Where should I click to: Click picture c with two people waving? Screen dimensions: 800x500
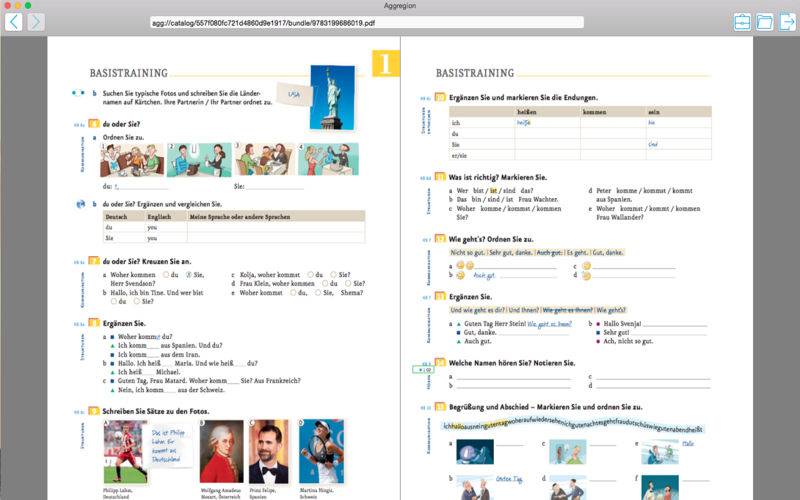point(568,452)
